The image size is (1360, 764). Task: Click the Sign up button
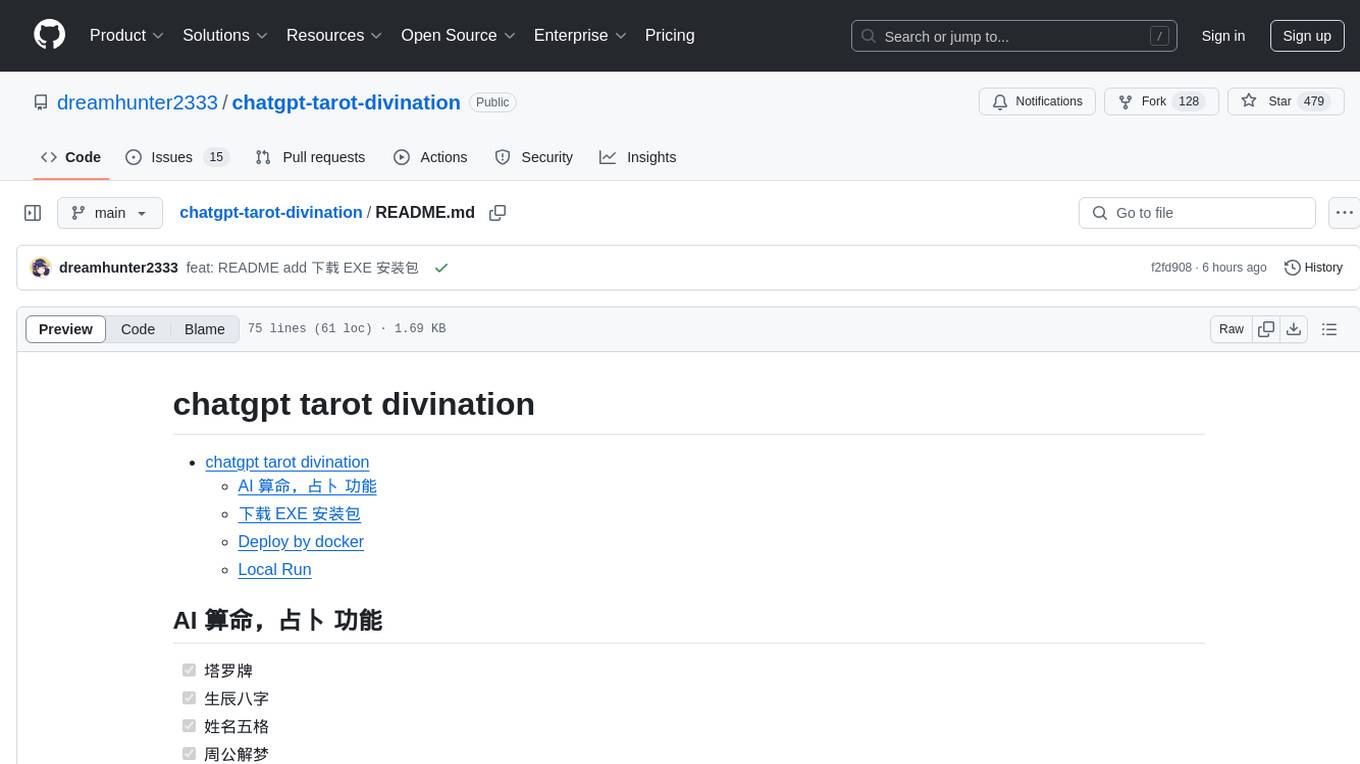[x=1307, y=36]
